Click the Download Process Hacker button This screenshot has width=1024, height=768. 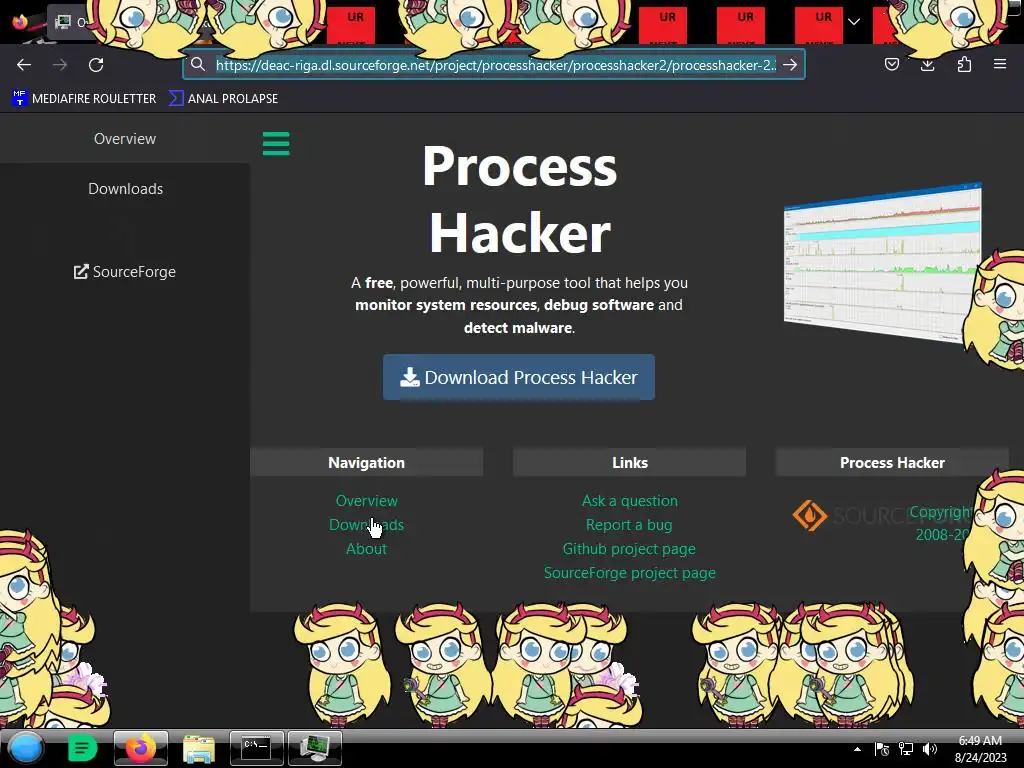pyautogui.click(x=519, y=377)
